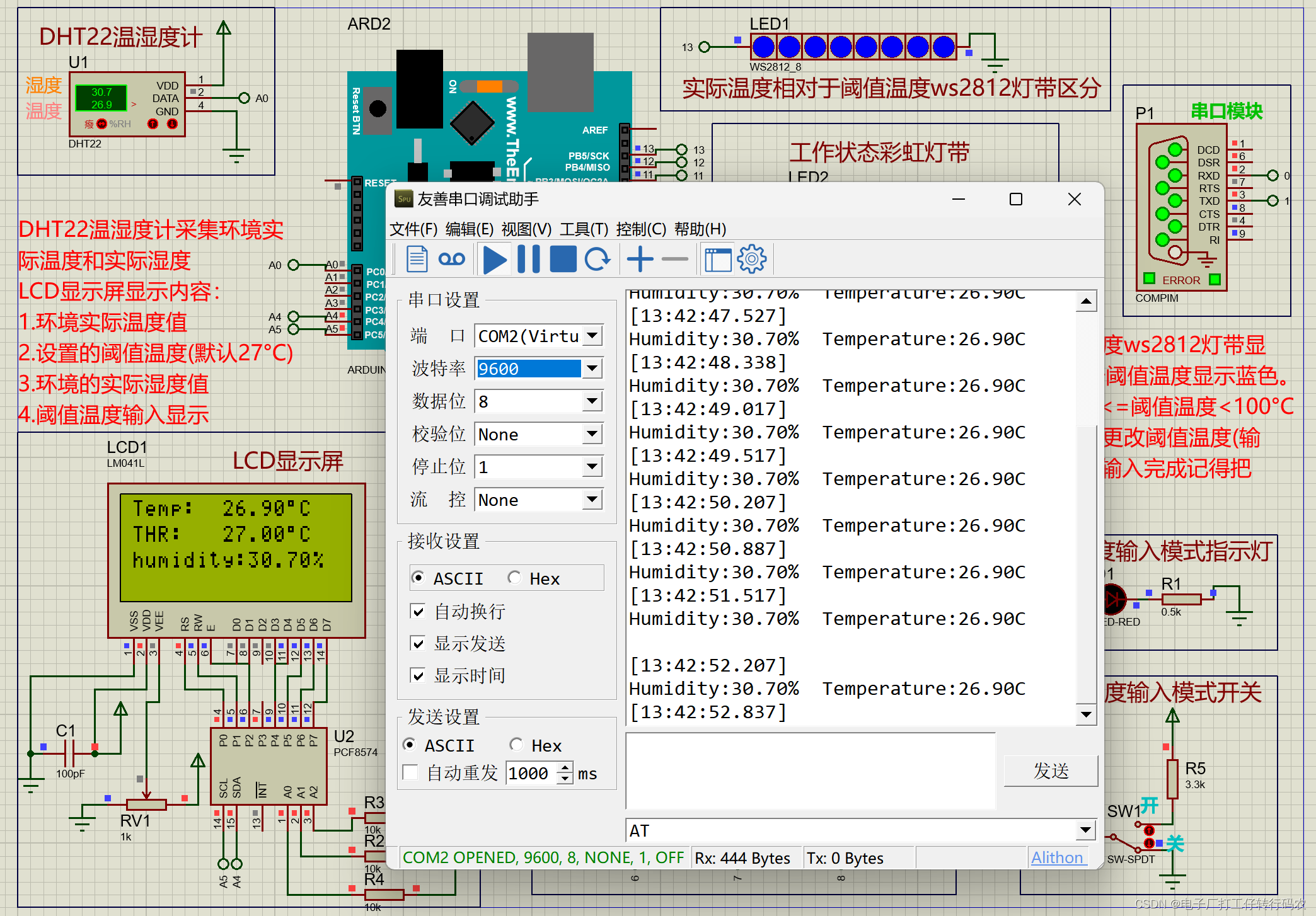Click 'Rx: 444 Bytes' in status bar
Screen dimensions: 1316x916
[x=742, y=858]
